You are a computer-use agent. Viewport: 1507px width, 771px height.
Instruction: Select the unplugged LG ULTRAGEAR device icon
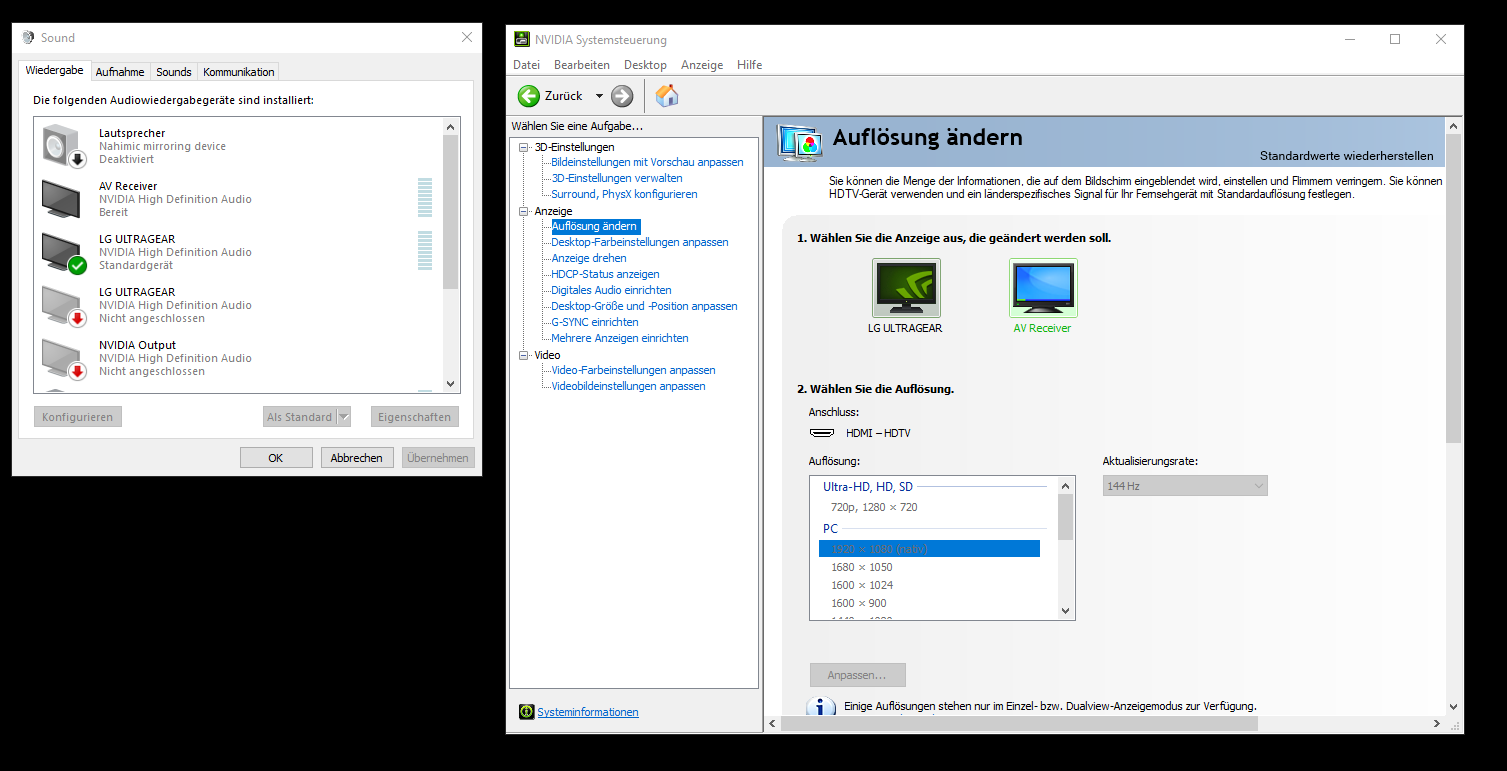(65, 306)
